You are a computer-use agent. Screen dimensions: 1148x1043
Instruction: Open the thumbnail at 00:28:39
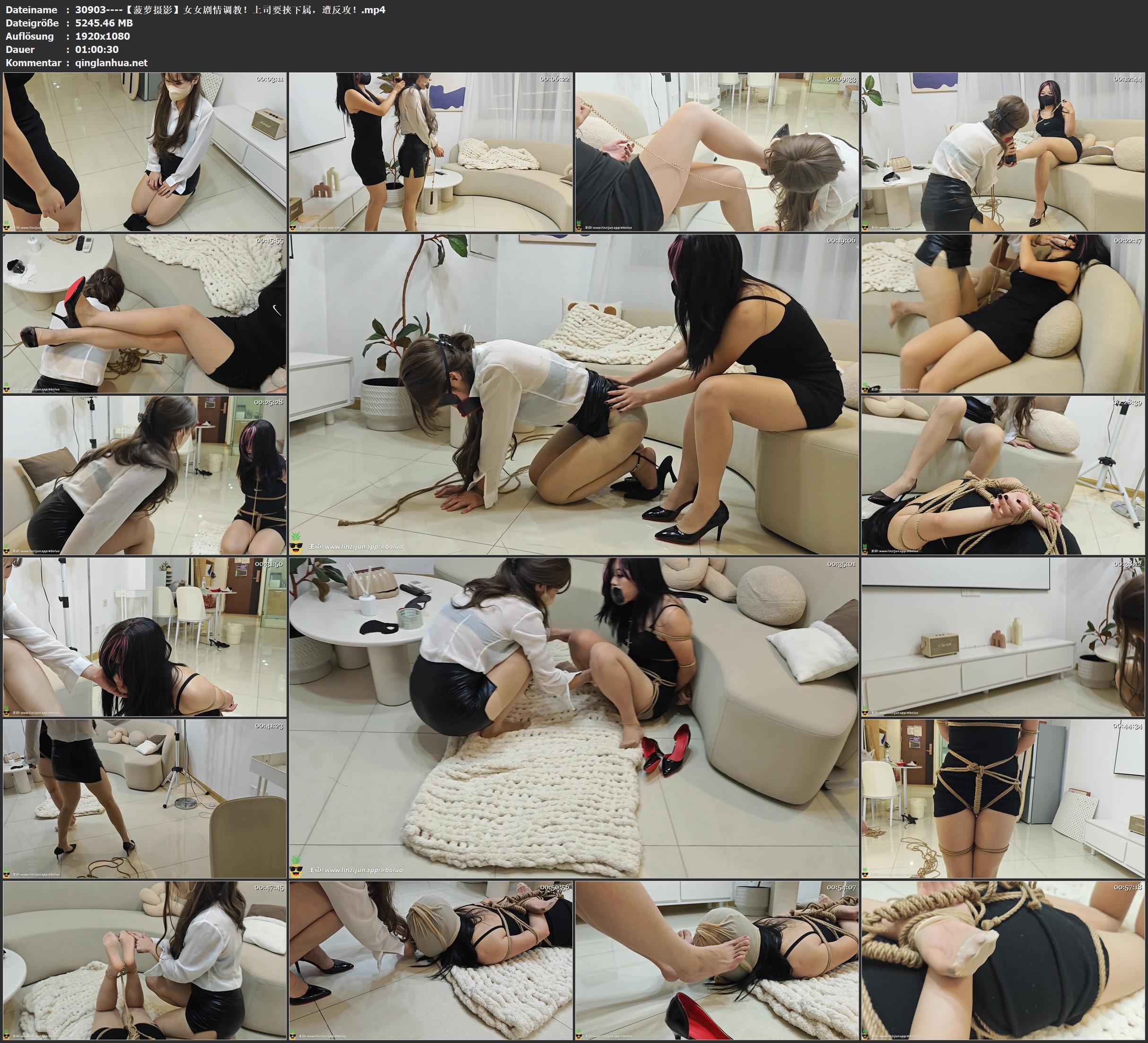point(1003,475)
